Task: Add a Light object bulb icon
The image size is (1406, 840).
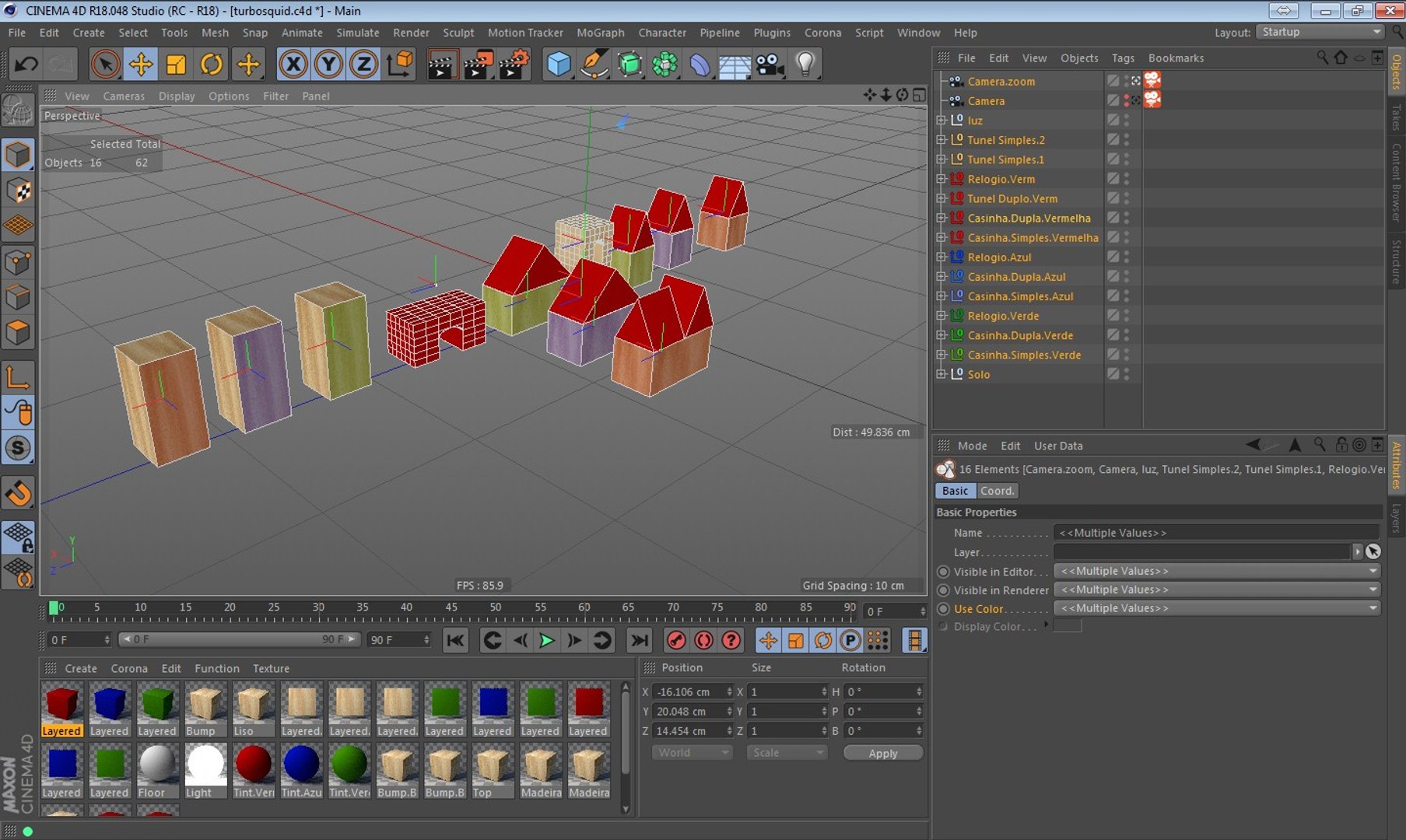Action: pos(805,64)
